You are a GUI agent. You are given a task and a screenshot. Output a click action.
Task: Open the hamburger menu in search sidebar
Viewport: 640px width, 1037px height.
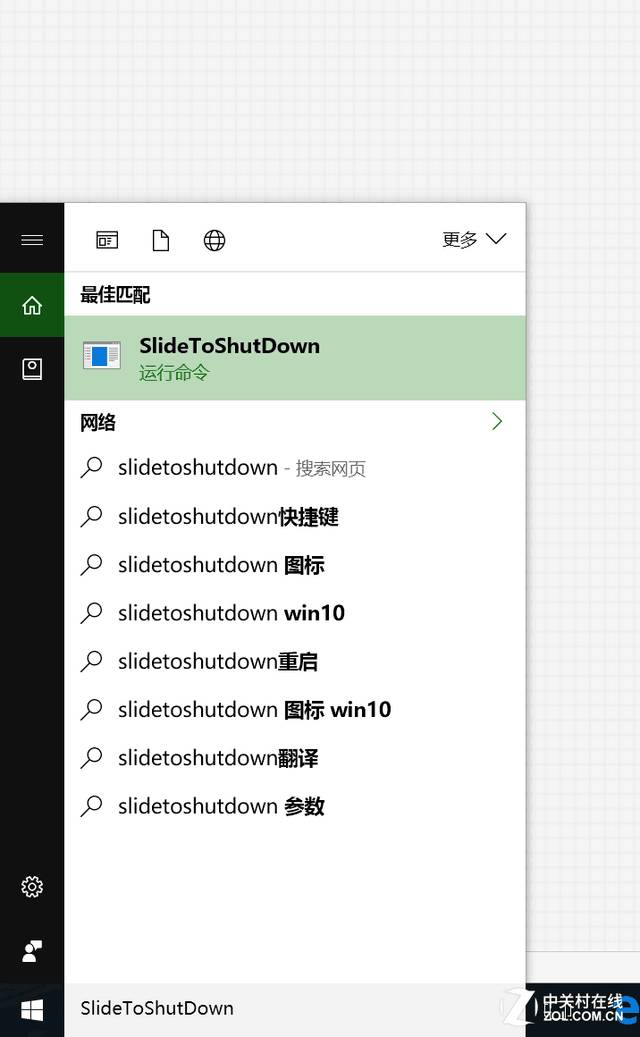[32, 239]
